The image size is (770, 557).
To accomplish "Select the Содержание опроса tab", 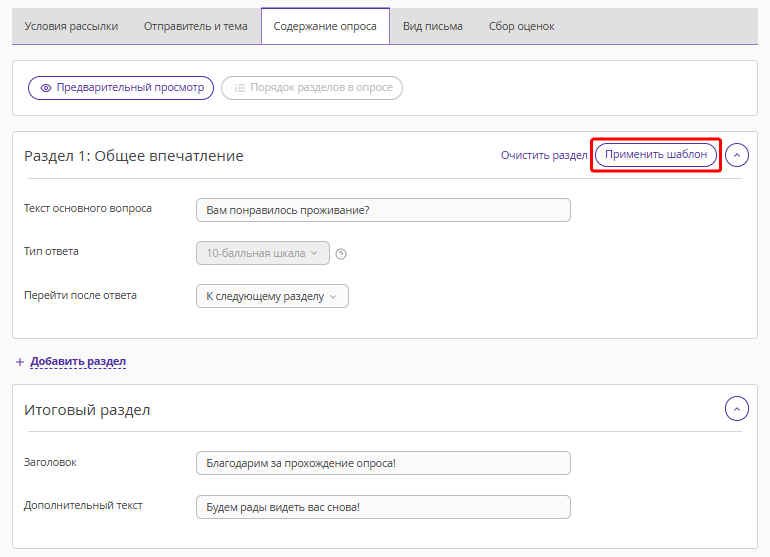I will point(325,26).
